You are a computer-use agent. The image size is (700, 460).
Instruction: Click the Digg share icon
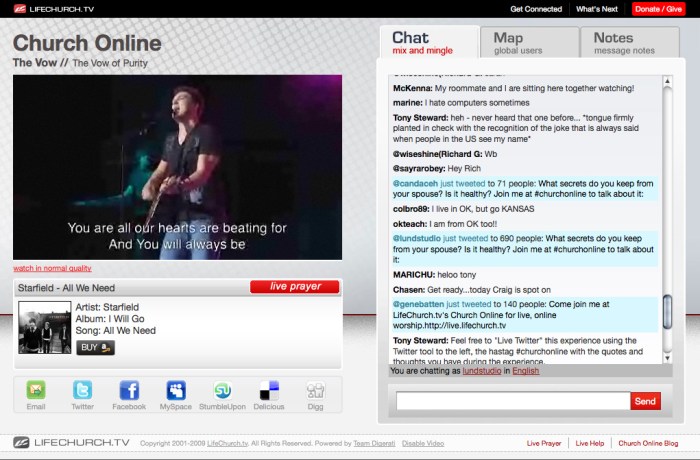(315, 390)
